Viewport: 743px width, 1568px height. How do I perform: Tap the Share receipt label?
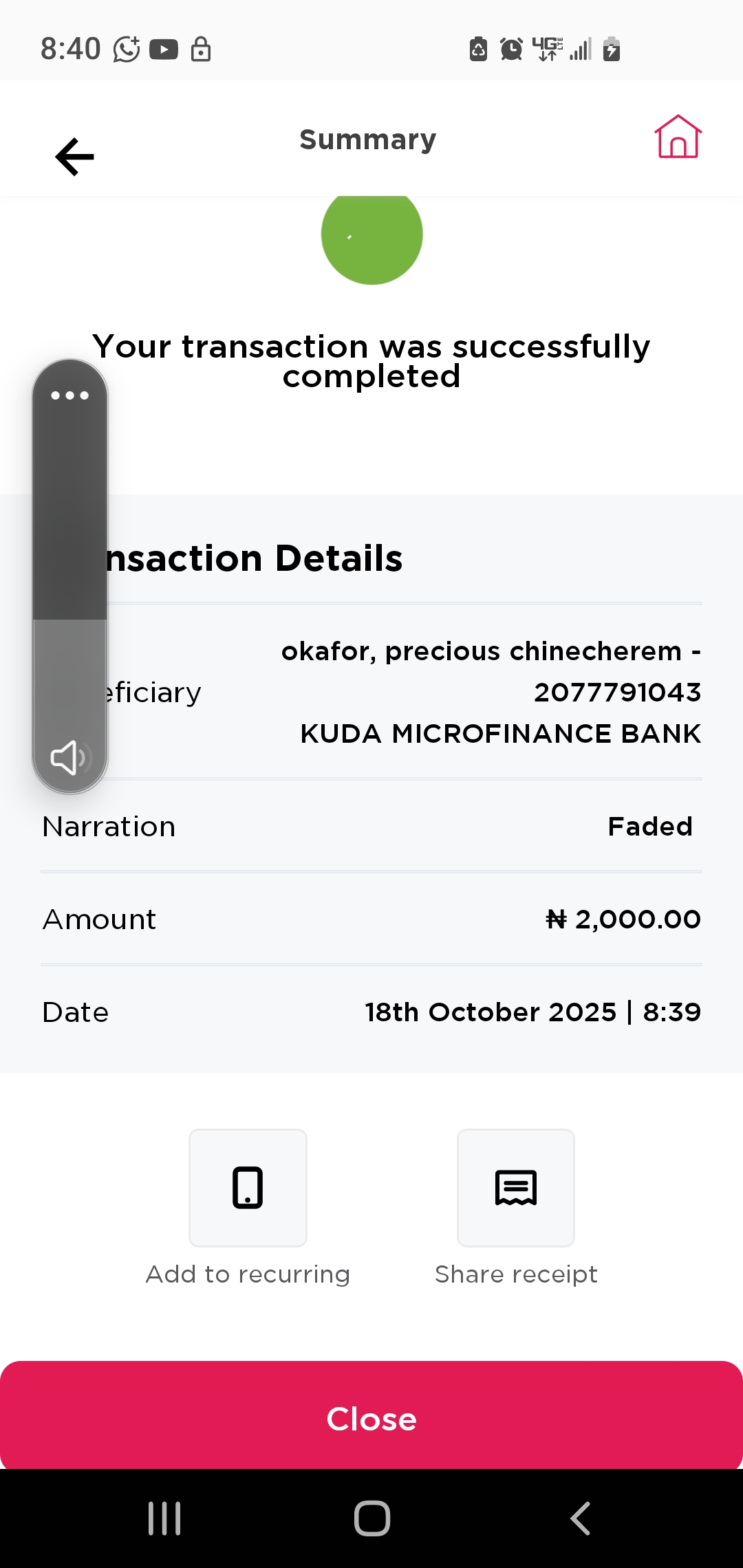pyautogui.click(x=516, y=1274)
